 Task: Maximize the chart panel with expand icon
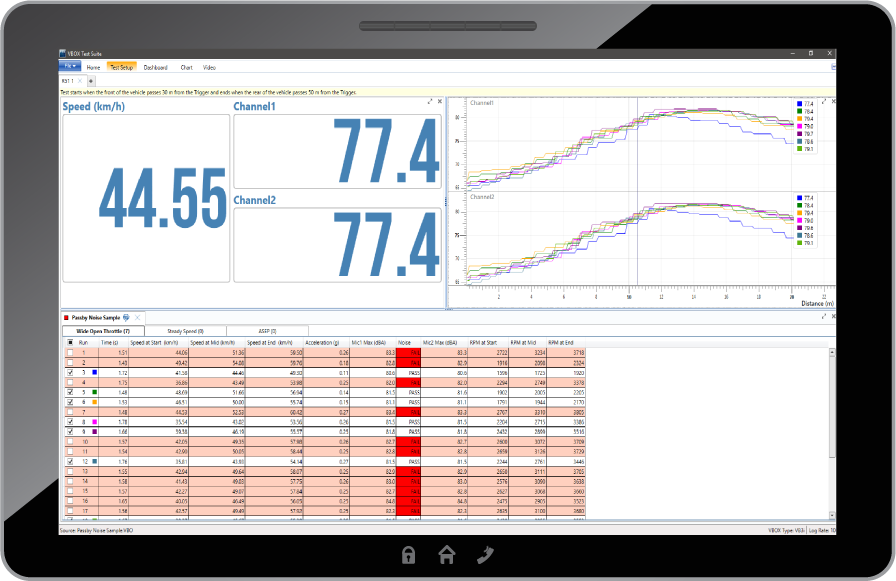pyautogui.click(x=822, y=101)
